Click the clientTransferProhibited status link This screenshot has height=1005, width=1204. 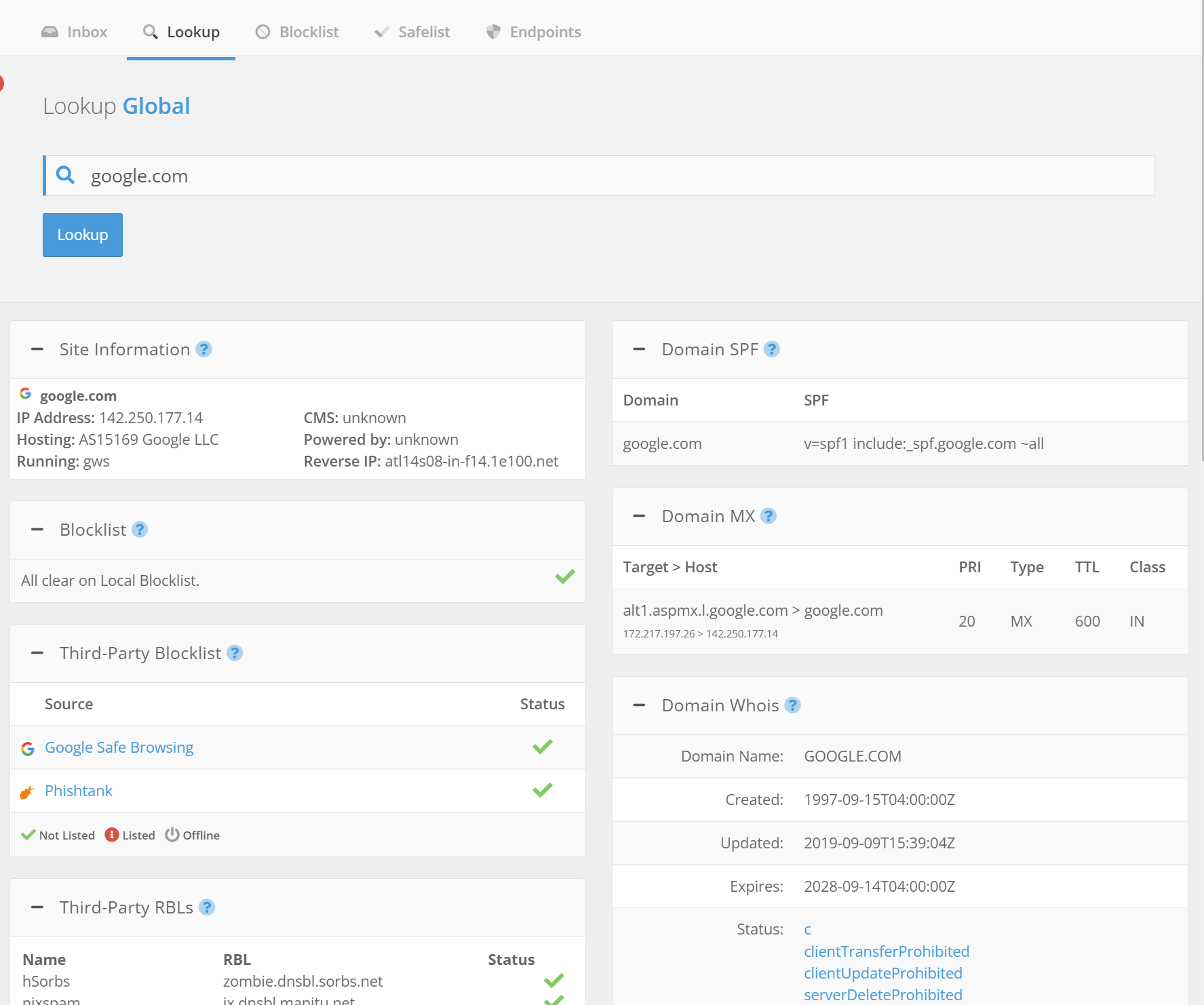coord(887,951)
